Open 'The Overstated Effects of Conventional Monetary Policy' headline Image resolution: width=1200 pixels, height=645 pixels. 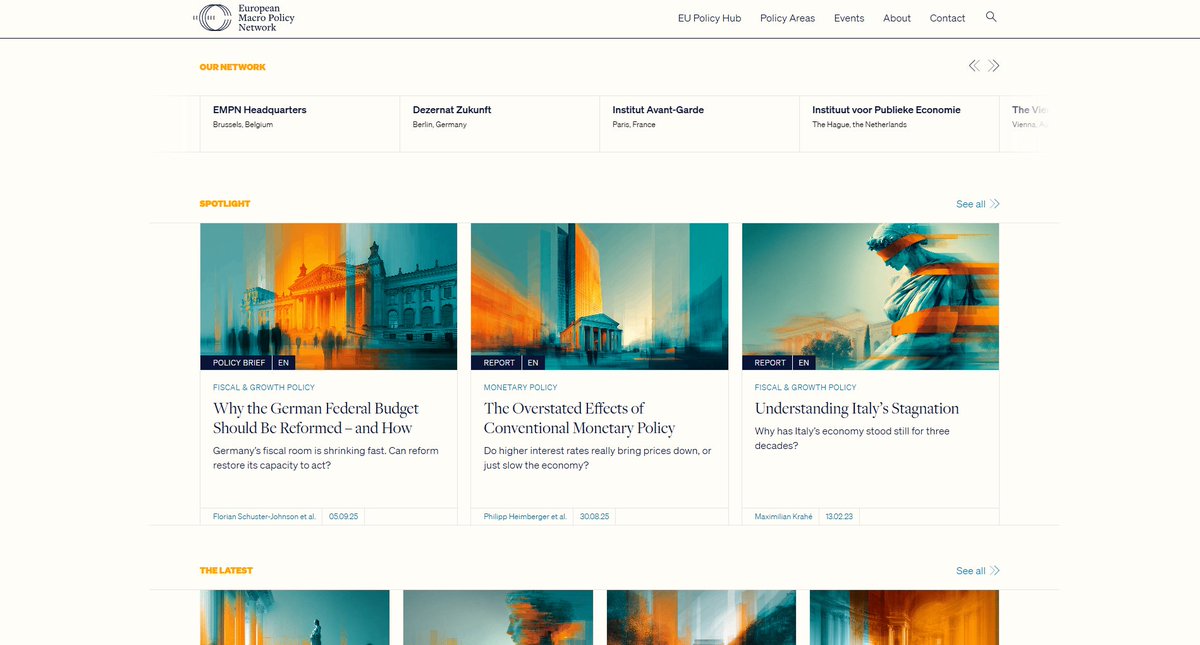click(580, 418)
